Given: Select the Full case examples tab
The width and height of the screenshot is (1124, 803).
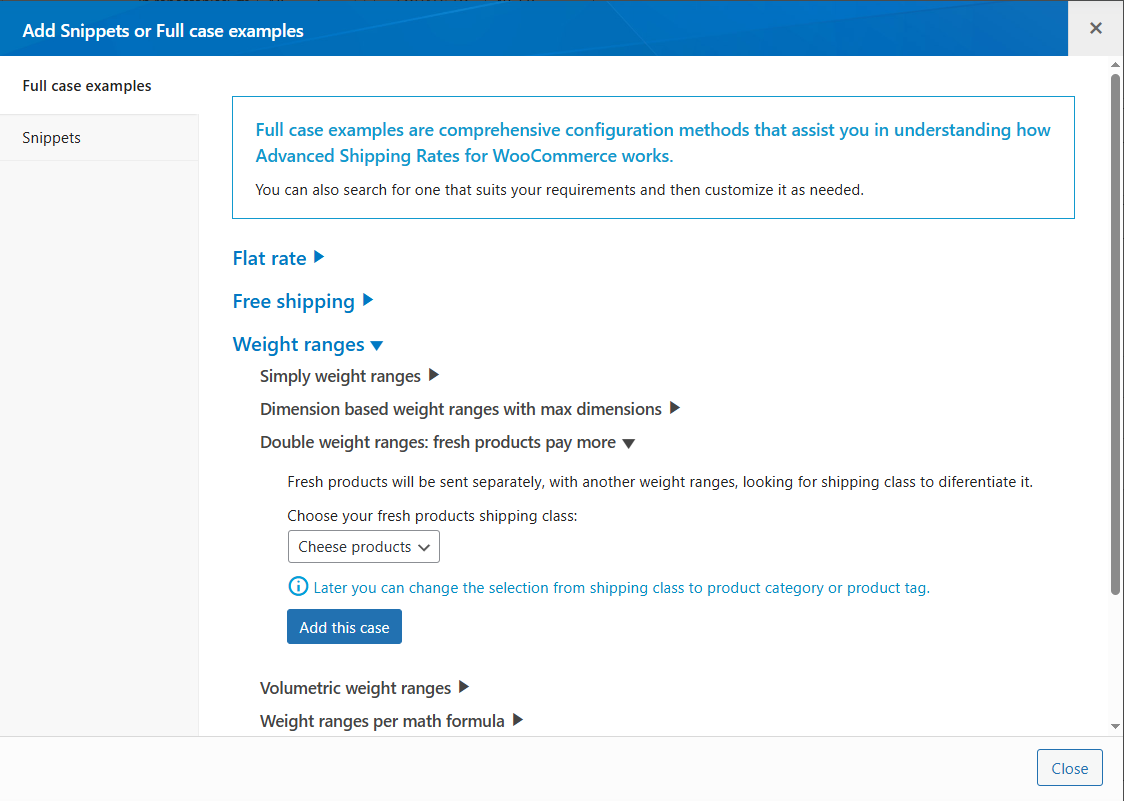Looking at the screenshot, I should 87,86.
